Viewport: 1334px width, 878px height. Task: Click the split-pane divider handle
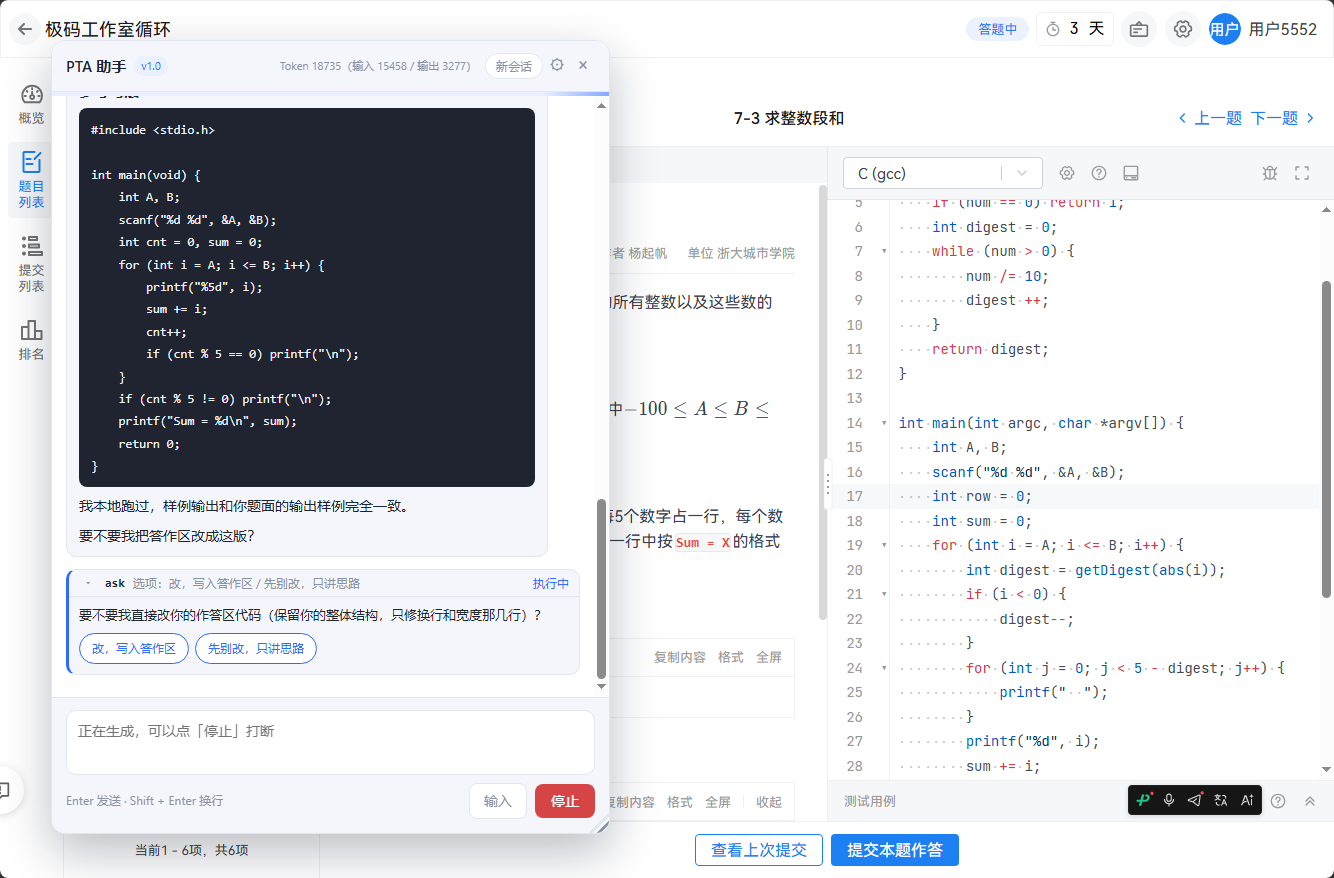pos(827,482)
